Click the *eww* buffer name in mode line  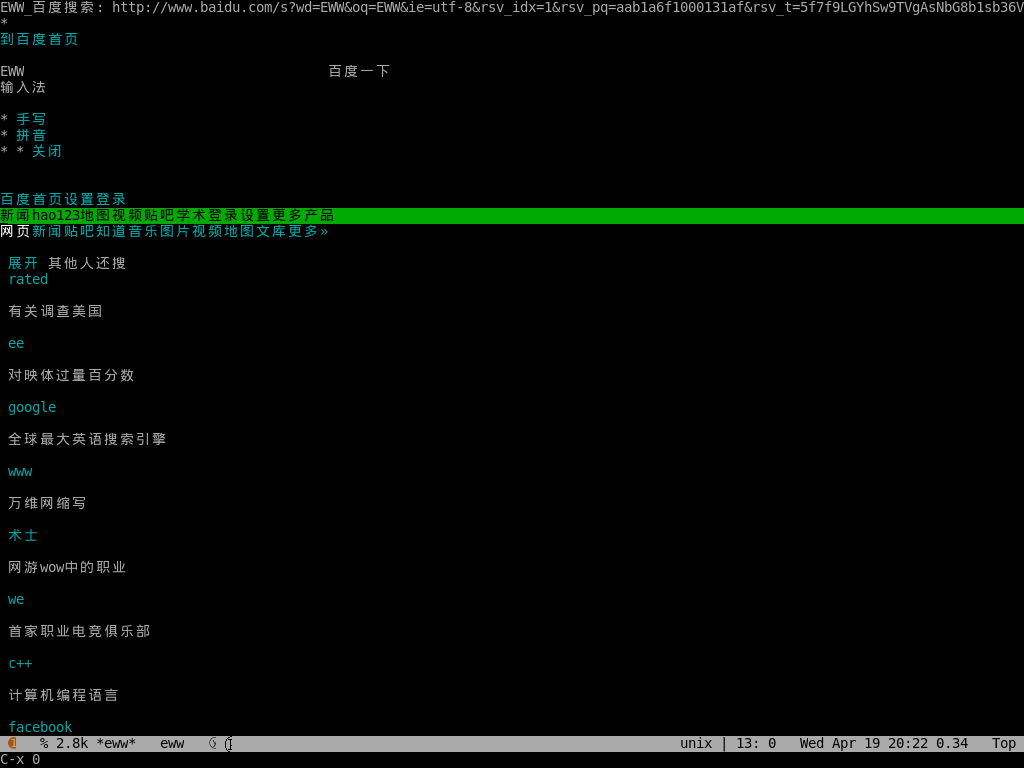pos(115,743)
